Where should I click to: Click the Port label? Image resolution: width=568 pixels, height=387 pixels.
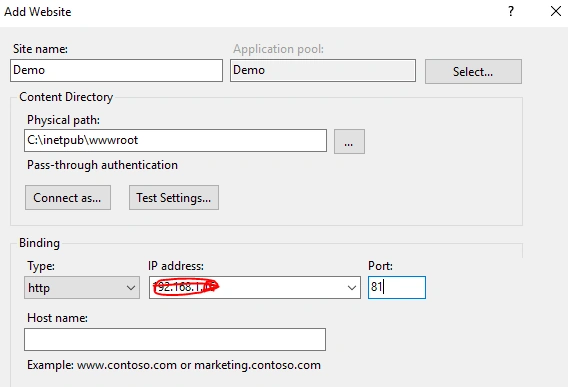pyautogui.click(x=380, y=266)
